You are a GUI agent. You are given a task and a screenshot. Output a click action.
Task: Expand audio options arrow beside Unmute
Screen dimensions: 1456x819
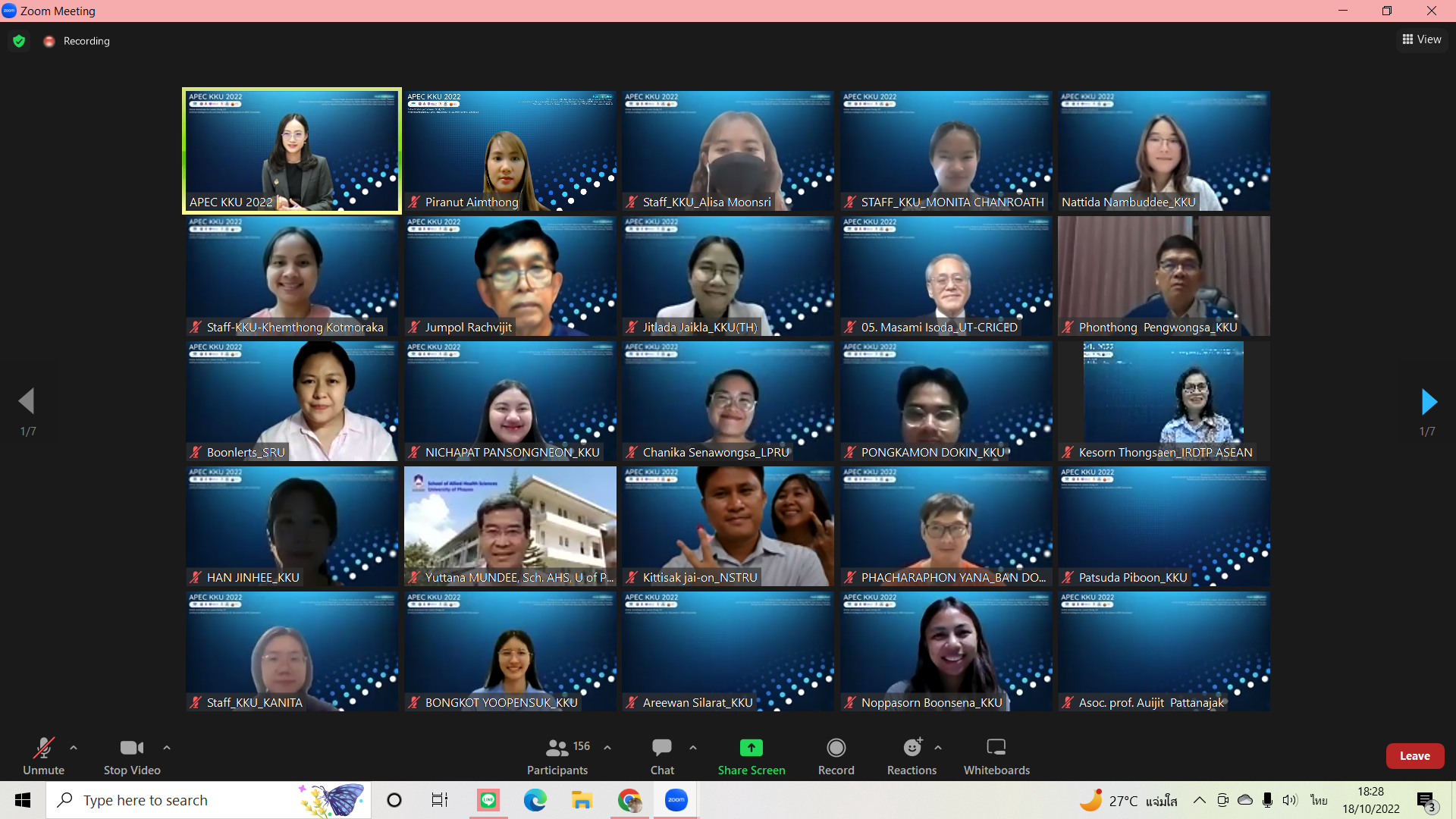(x=74, y=748)
